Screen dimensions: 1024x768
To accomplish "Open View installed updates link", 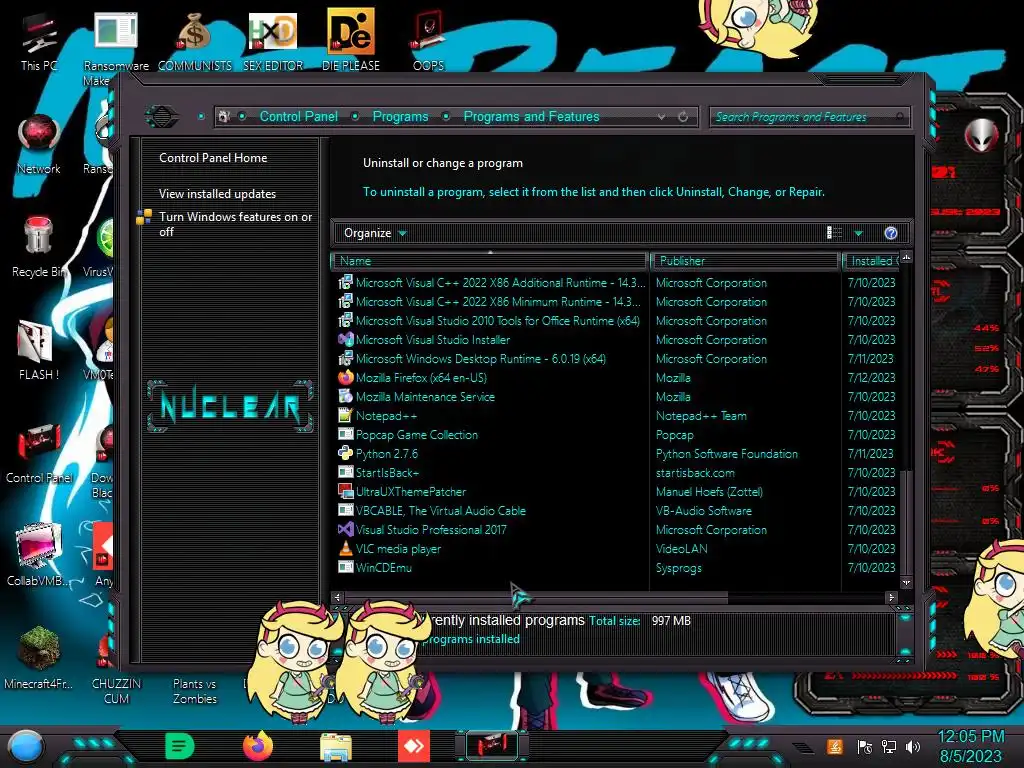I will coord(217,194).
